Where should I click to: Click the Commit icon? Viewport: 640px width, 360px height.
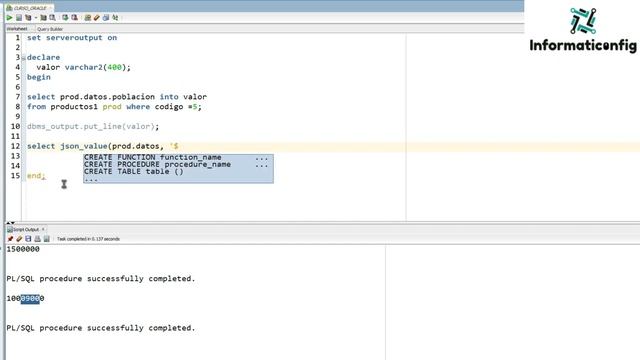pyautogui.click(x=65, y=18)
